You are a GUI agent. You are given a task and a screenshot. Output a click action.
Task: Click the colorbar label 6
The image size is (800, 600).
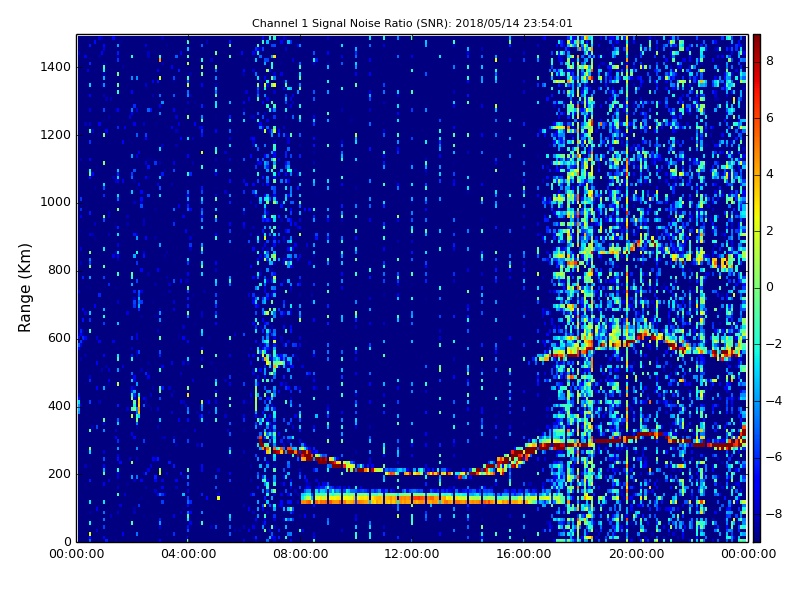[x=770, y=118]
